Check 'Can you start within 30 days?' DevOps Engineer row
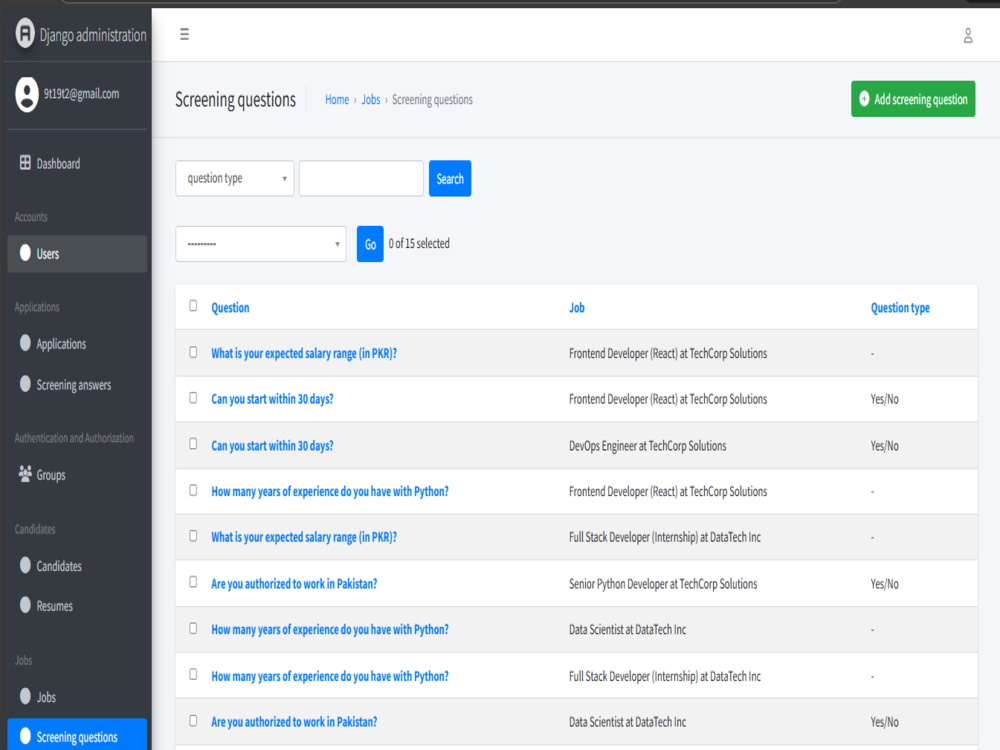The image size is (1000, 750). pos(193,444)
